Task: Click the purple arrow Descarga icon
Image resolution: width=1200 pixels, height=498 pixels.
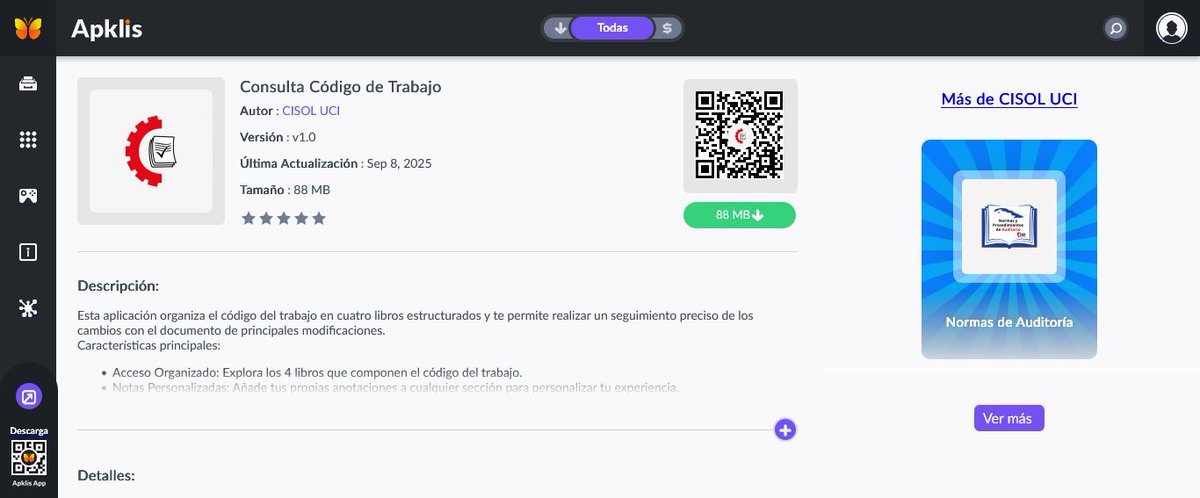Action: 29,397
